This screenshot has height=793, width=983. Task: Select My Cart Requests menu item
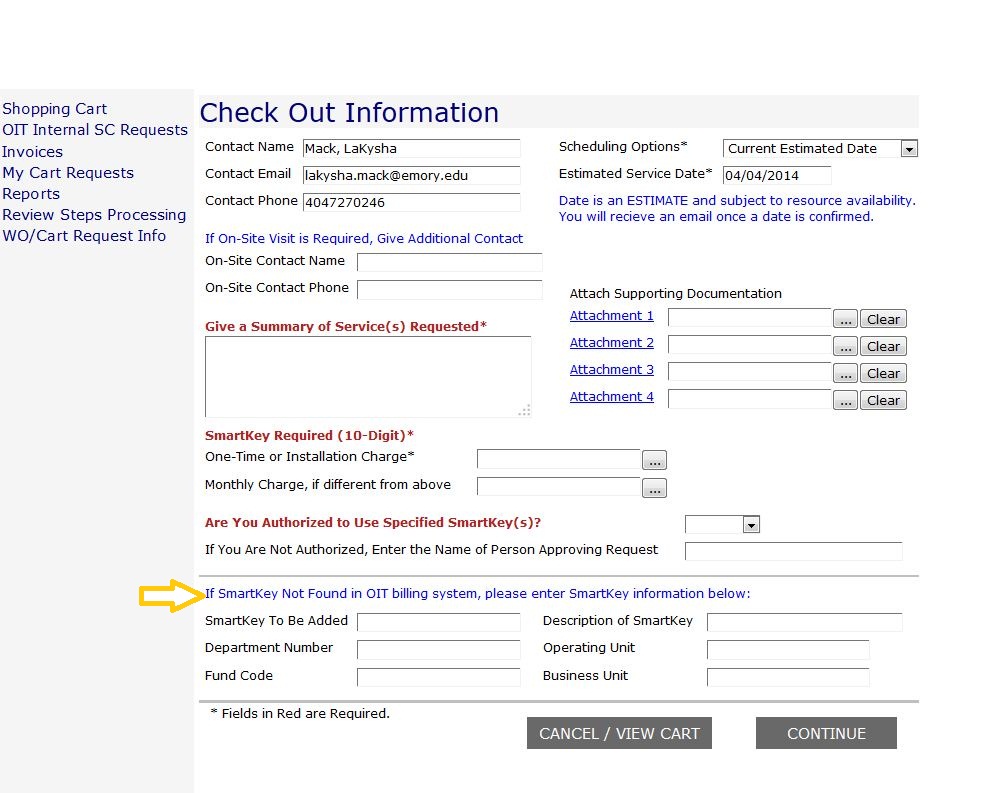[68, 173]
